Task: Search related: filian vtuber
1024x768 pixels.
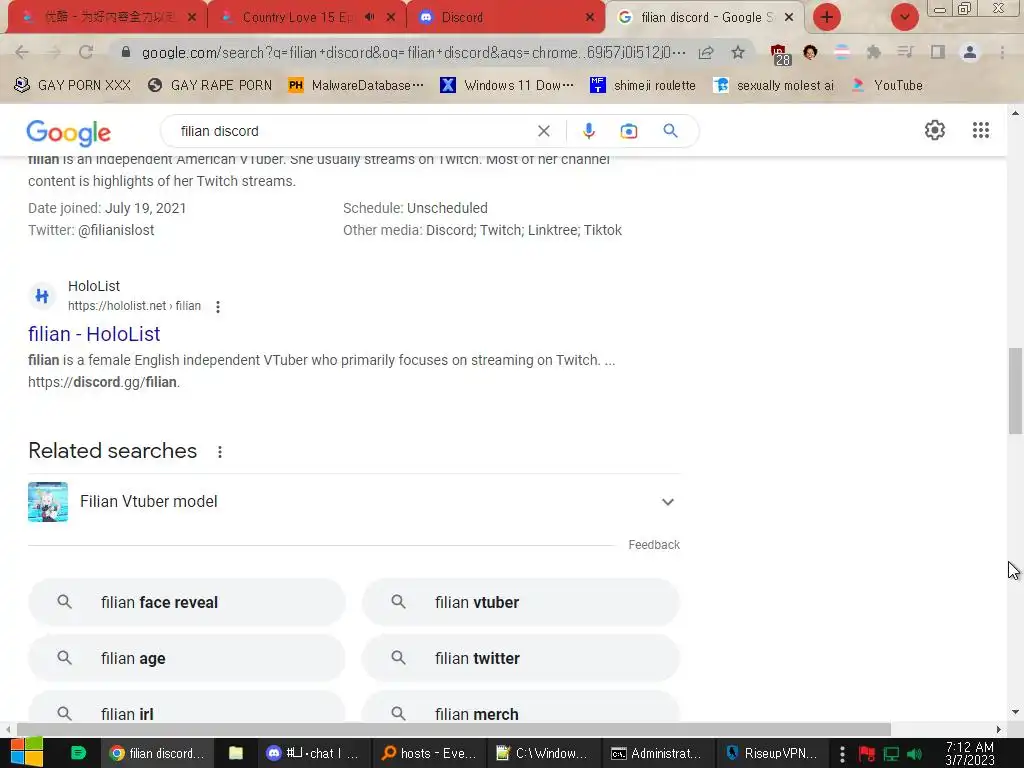Action: [520, 602]
